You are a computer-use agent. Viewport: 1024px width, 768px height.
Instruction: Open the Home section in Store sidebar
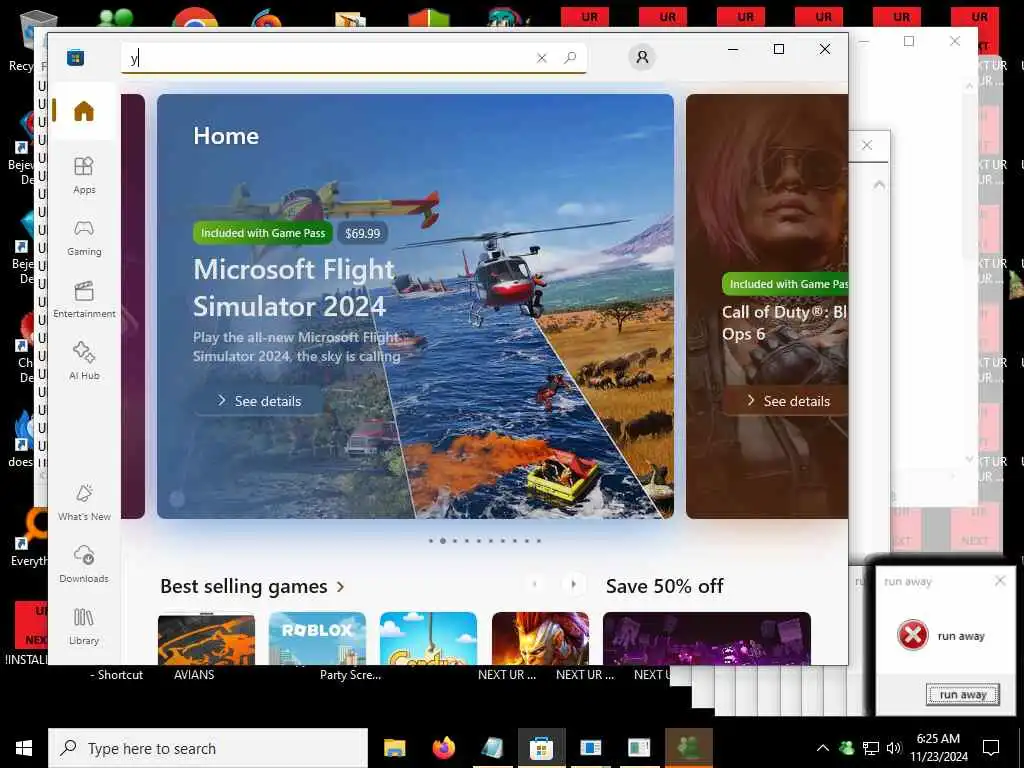84,111
